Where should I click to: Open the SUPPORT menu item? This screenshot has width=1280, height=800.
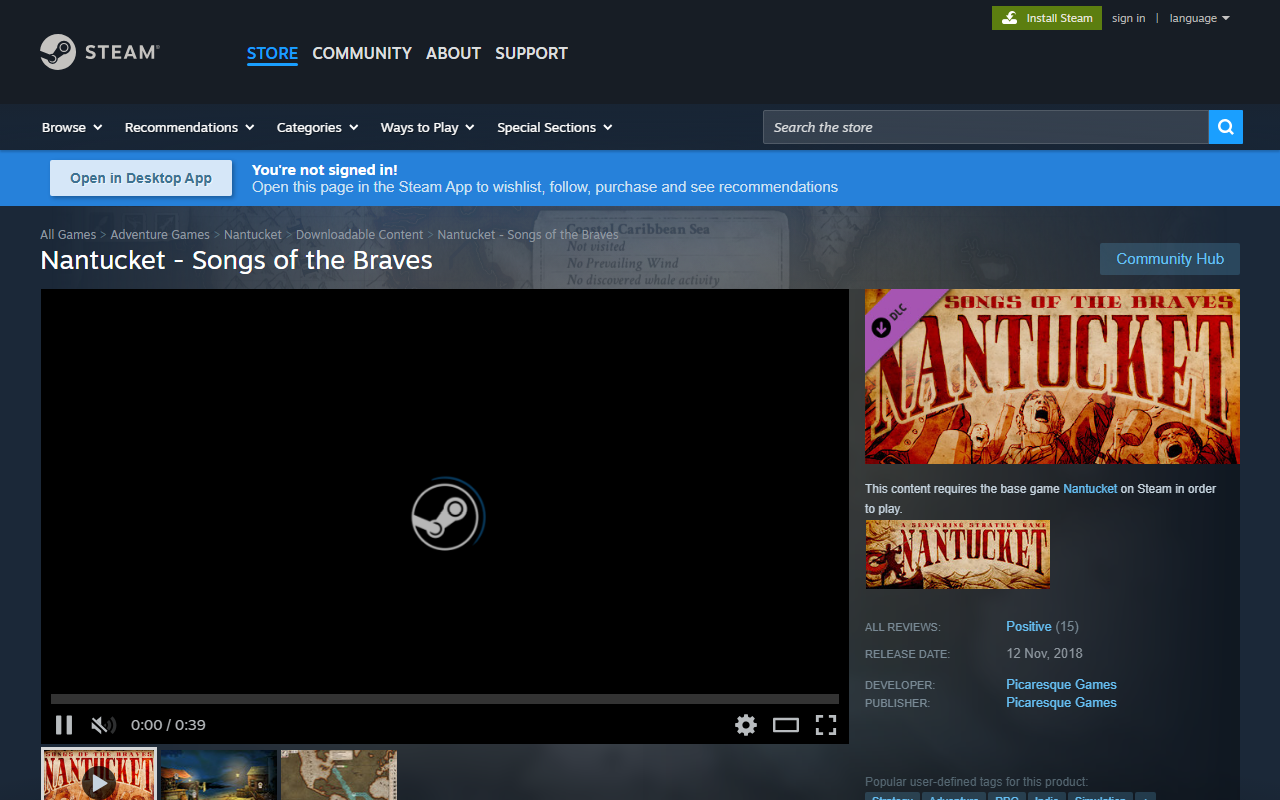(531, 53)
